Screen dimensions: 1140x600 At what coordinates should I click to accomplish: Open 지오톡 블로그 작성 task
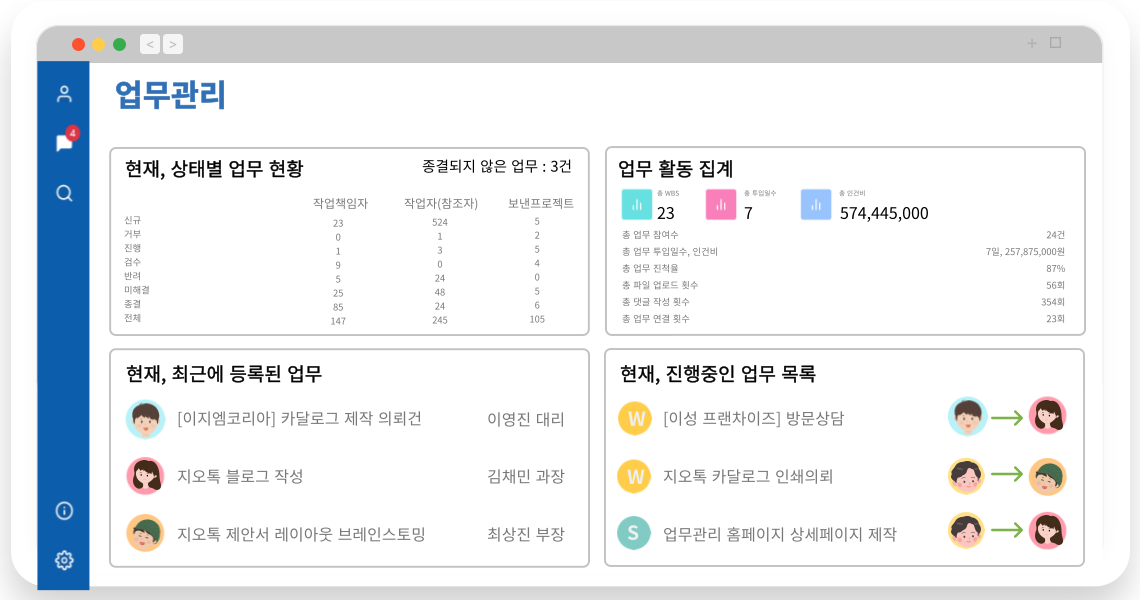coord(240,476)
